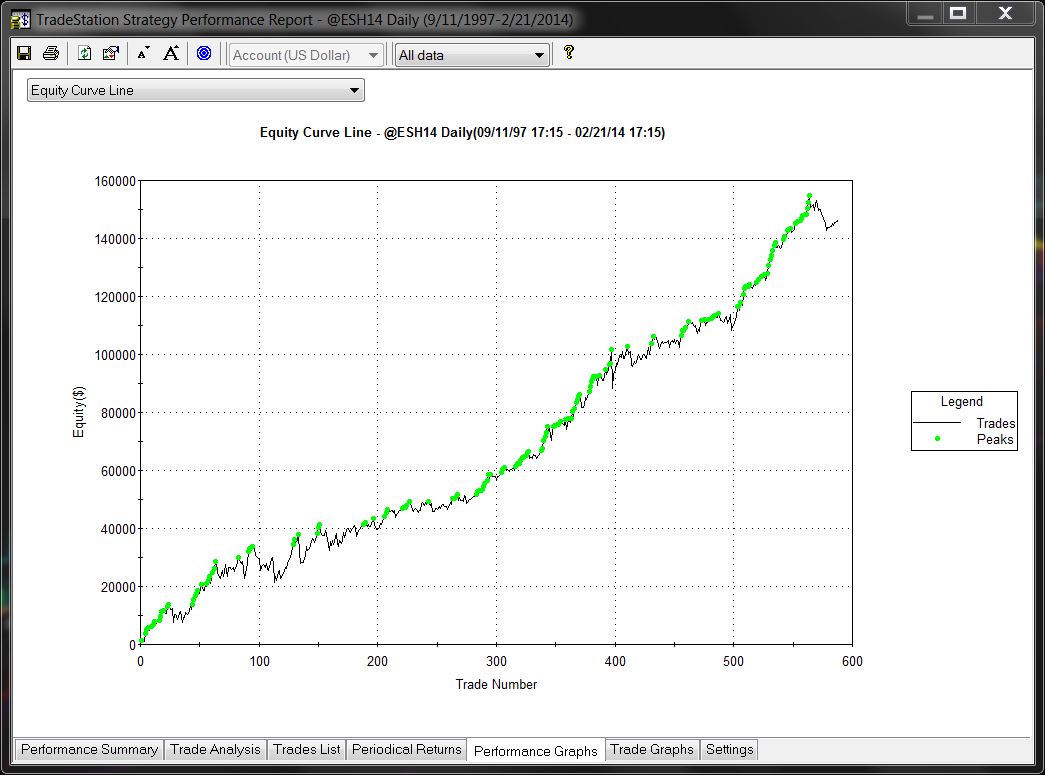This screenshot has width=1045, height=775.
Task: Select the Performance Graphs tab
Action: [x=536, y=751]
